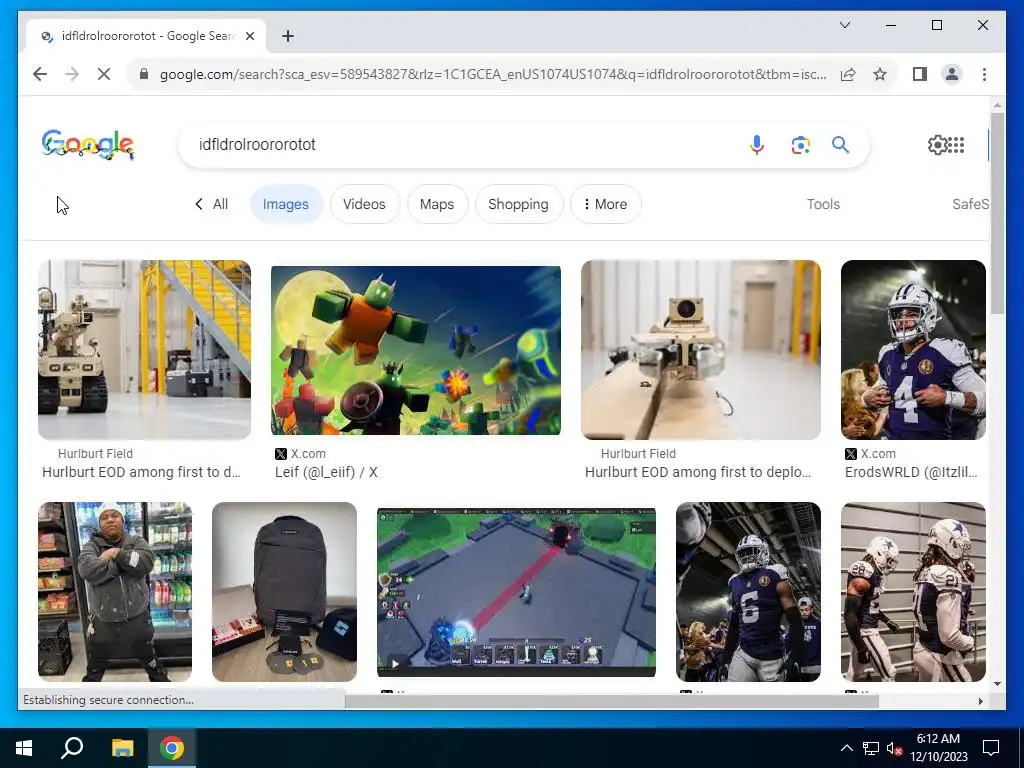Open the tower defense game video thumbnail
The image size is (1024, 768).
click(x=516, y=592)
